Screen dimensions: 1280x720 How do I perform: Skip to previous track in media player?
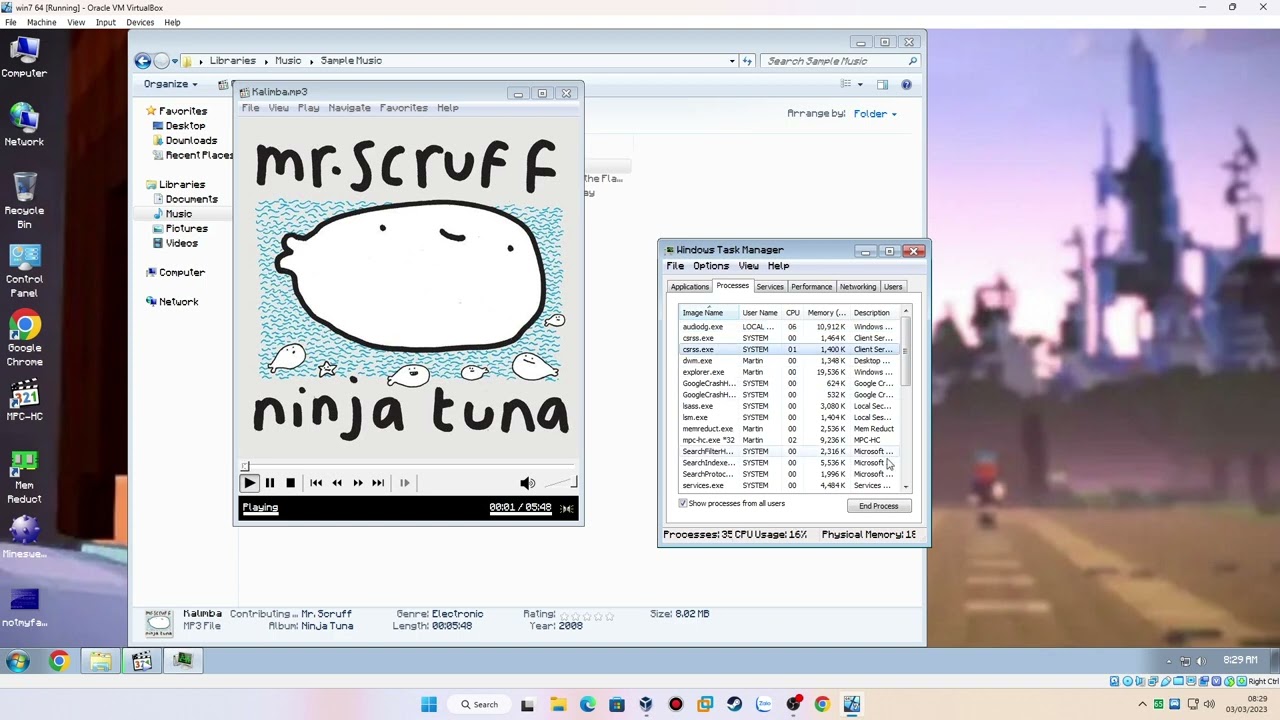coord(316,483)
